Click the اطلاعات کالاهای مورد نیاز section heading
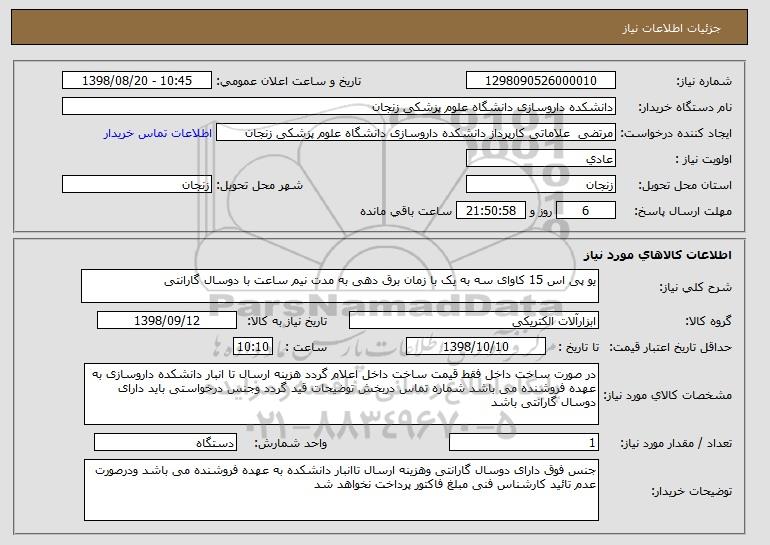The width and height of the screenshot is (770, 545). coord(658,254)
